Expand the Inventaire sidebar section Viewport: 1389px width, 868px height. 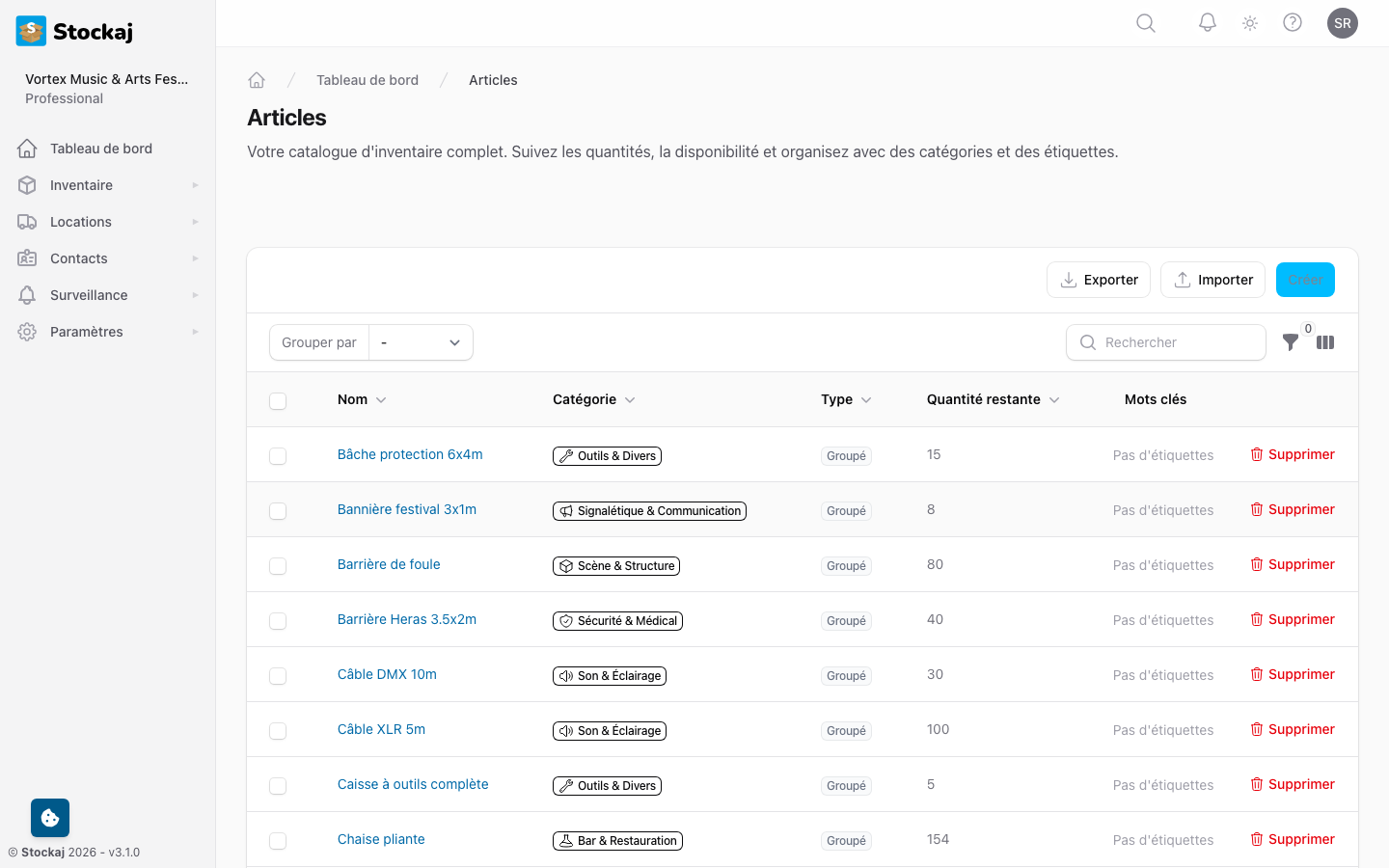pyautogui.click(x=81, y=184)
